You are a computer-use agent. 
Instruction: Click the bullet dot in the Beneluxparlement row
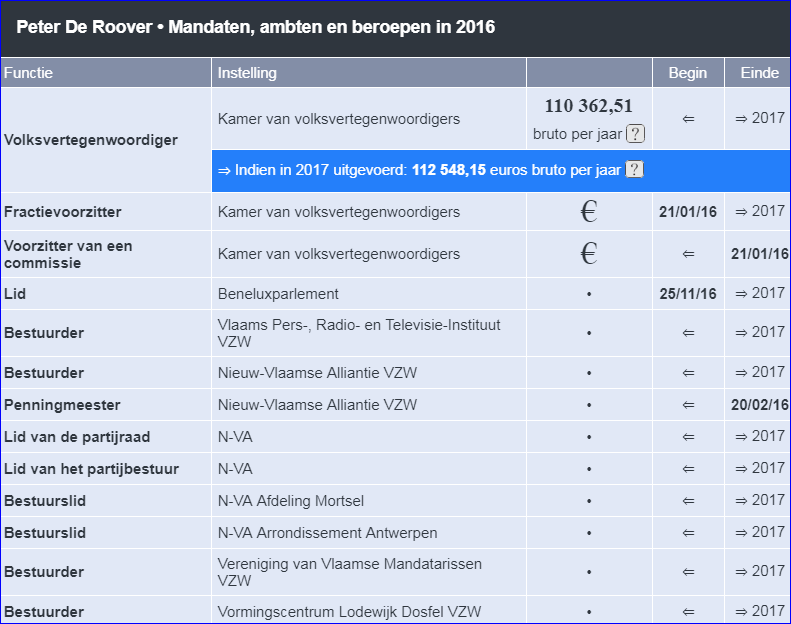click(589, 294)
